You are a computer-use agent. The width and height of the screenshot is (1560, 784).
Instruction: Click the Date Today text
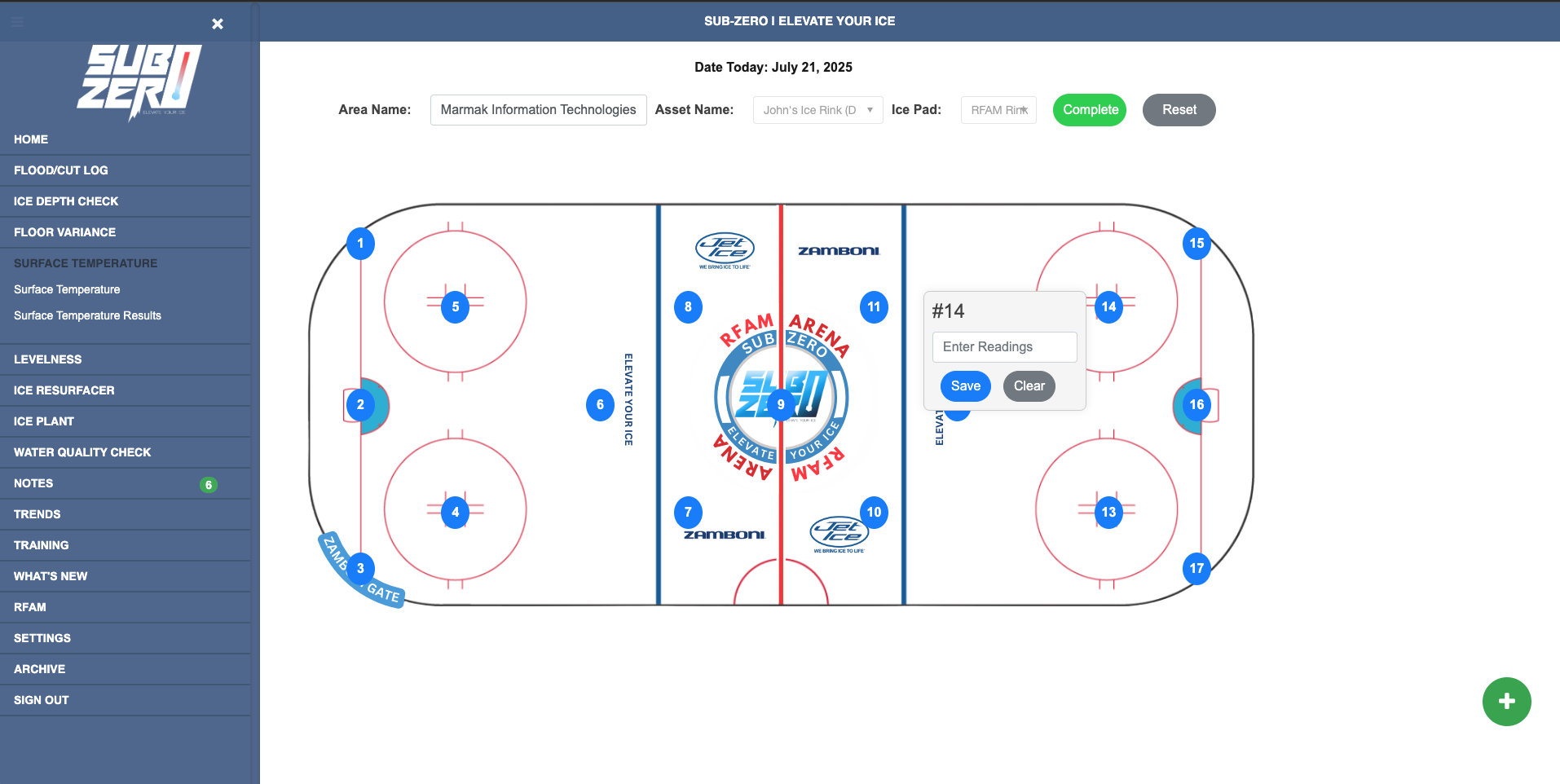[773, 67]
